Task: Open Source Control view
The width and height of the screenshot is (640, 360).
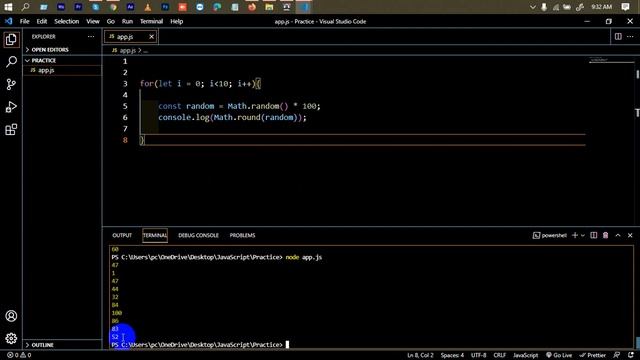Action: [x=11, y=84]
